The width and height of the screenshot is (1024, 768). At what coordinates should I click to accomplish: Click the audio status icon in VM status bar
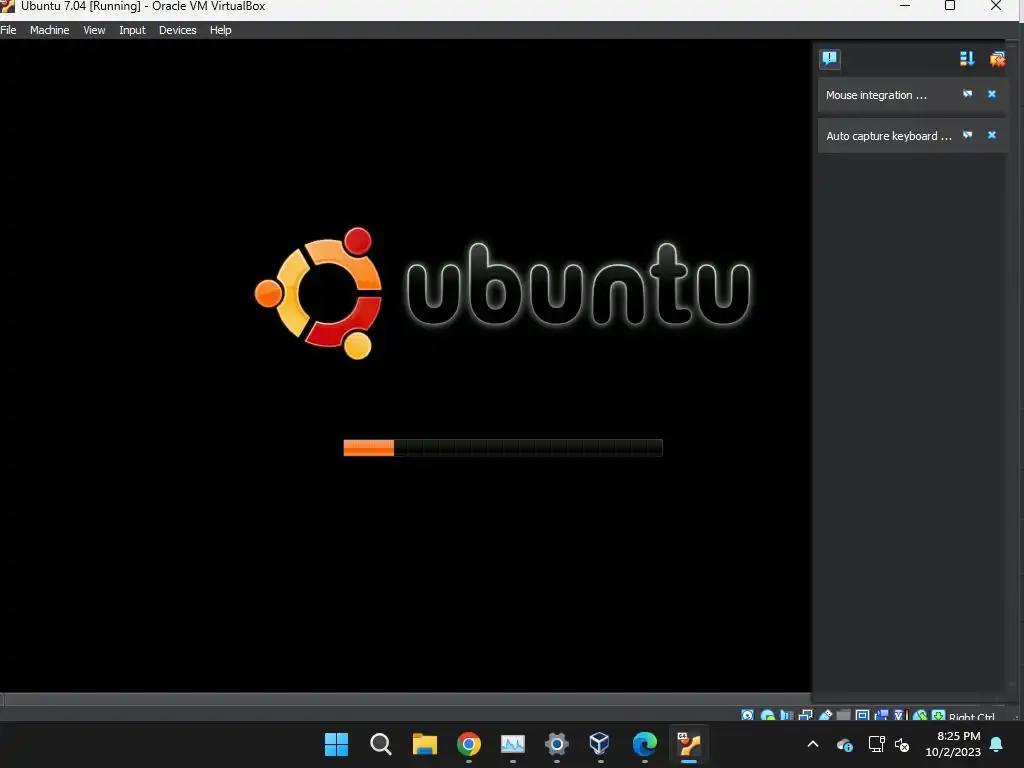click(787, 715)
